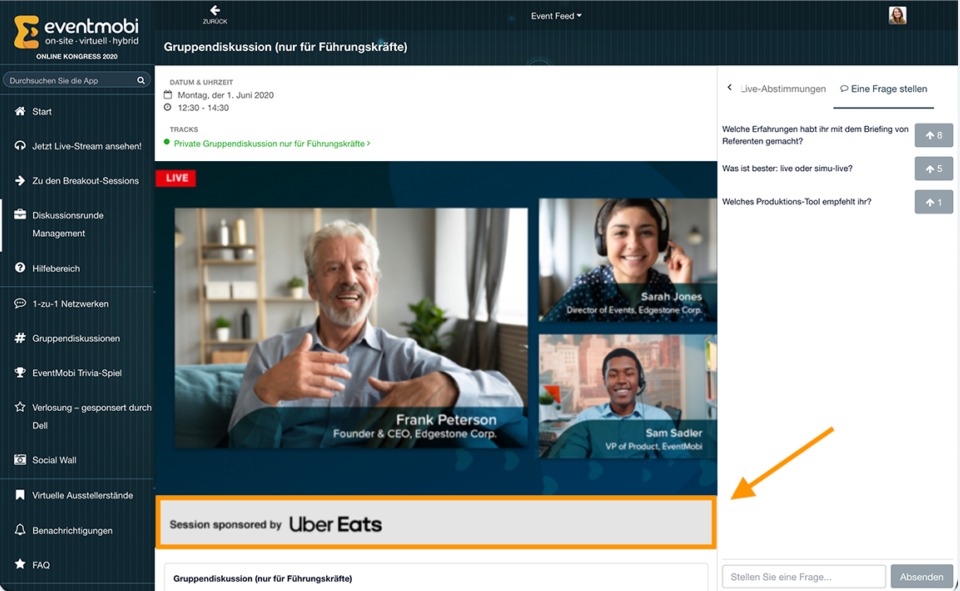
Task: Upvote the Briefing von Referenten question
Action: pos(934,135)
